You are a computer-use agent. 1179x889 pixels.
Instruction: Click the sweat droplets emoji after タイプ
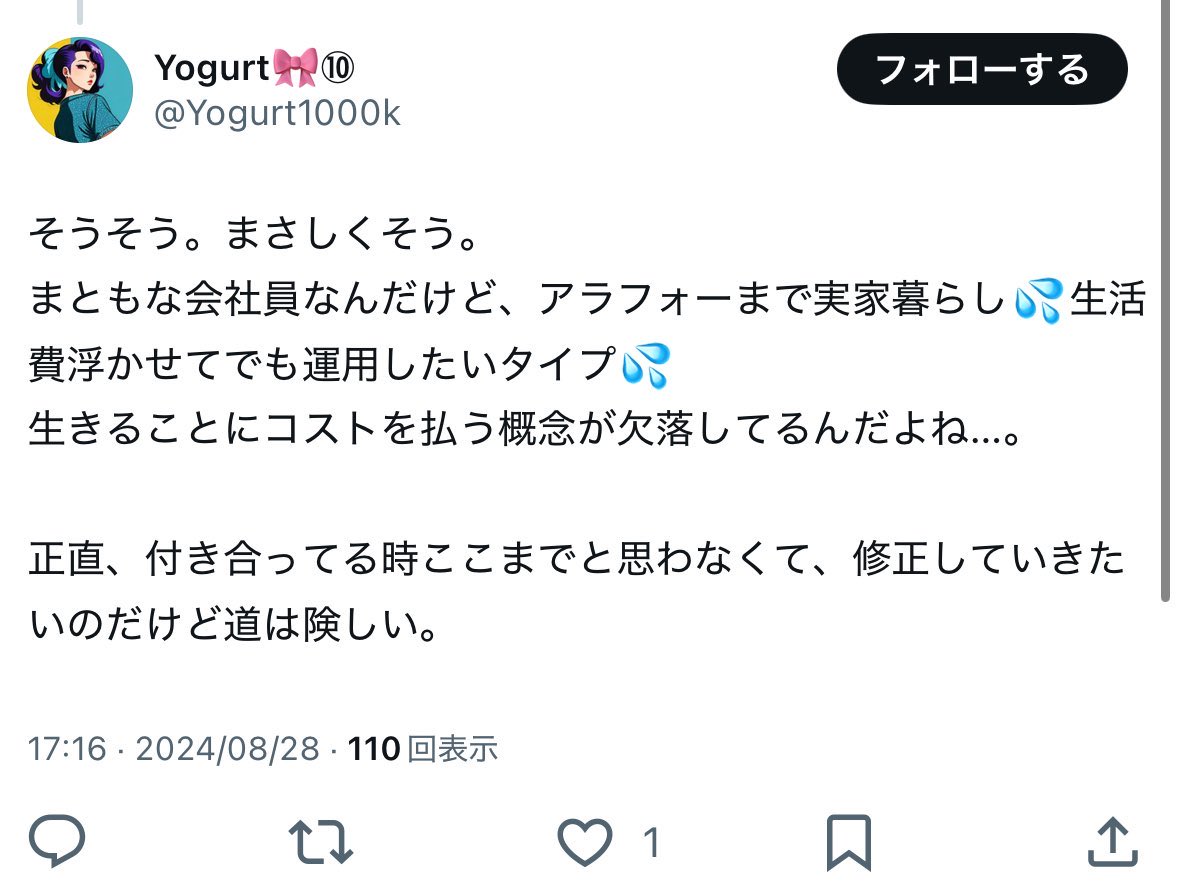pos(646,366)
